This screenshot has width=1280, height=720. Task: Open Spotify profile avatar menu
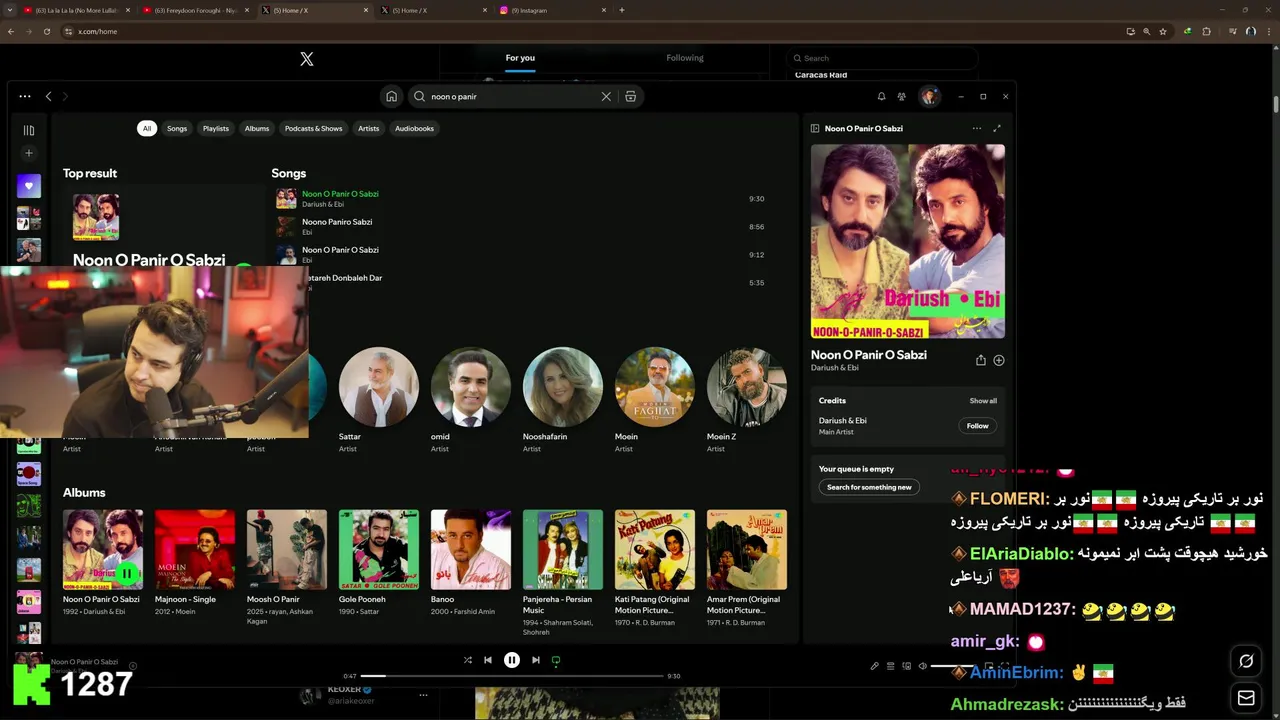930,96
